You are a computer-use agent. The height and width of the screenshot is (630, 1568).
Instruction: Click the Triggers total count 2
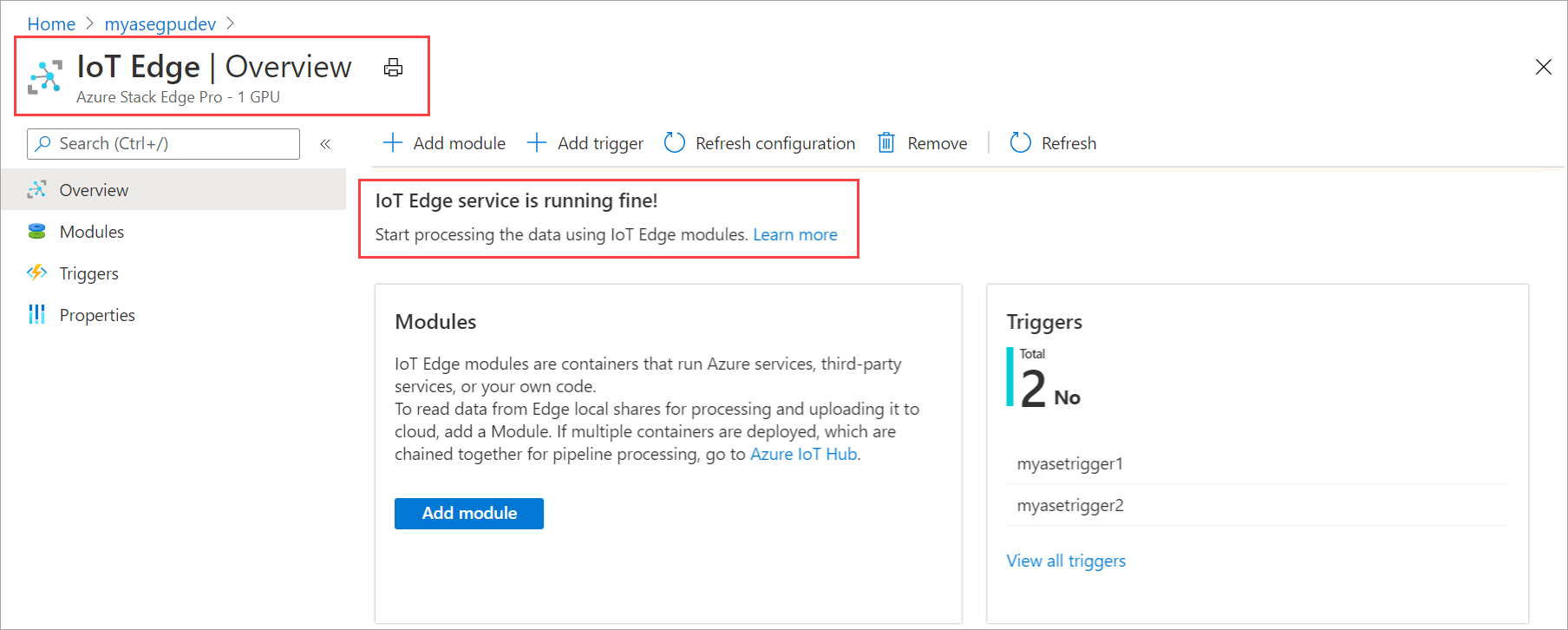point(1033,389)
